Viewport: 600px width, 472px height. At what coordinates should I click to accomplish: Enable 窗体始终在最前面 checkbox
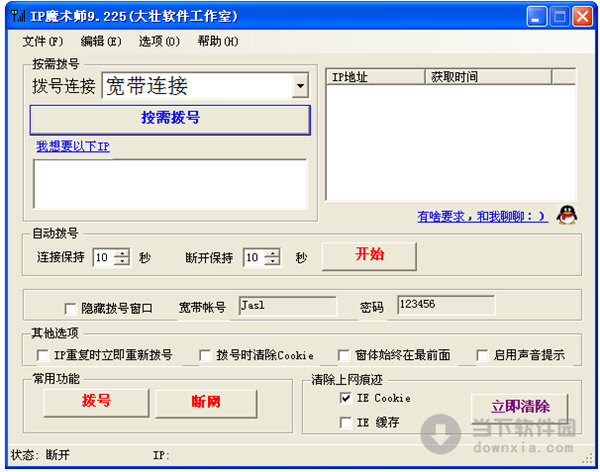pyautogui.click(x=345, y=355)
